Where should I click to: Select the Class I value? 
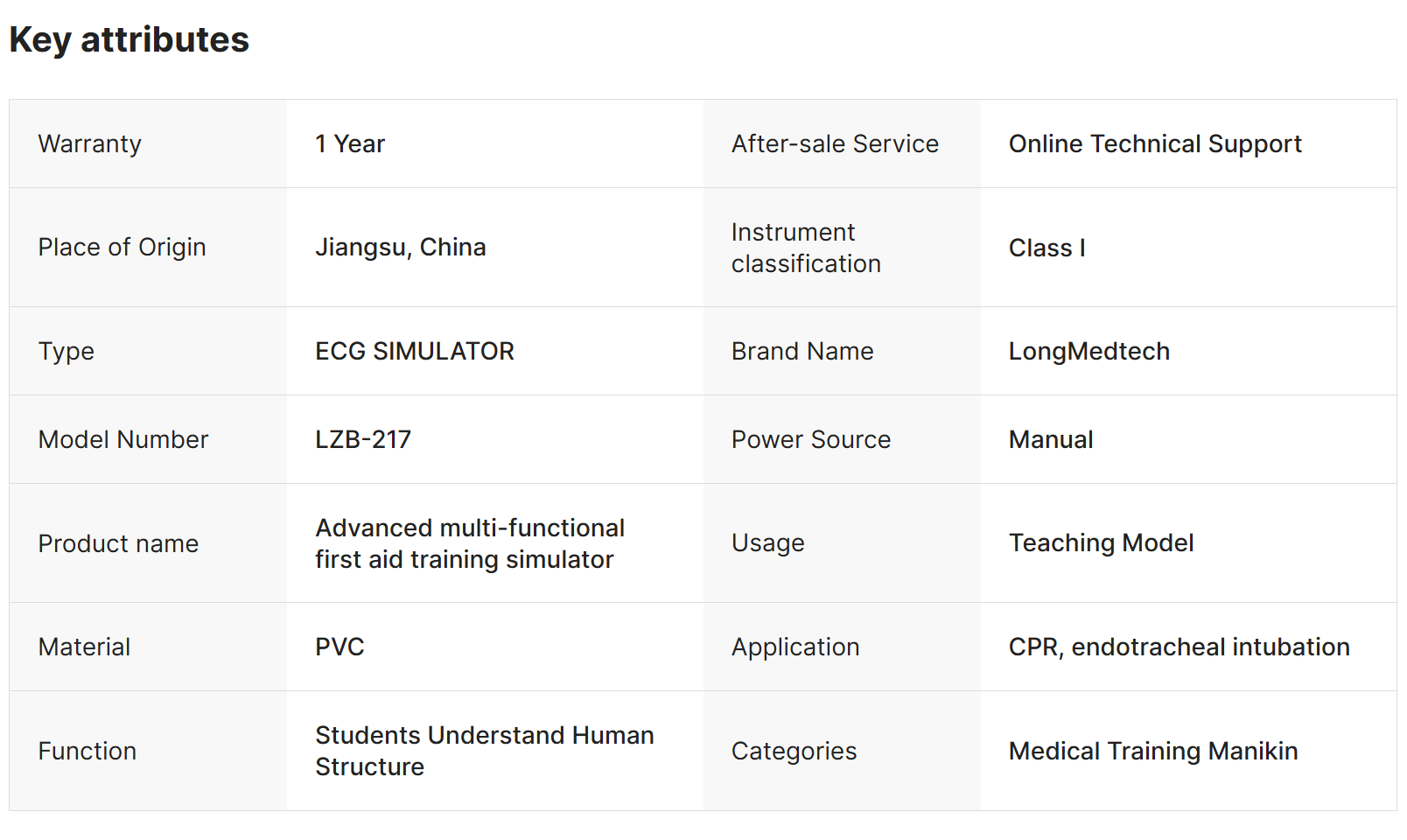click(1046, 248)
